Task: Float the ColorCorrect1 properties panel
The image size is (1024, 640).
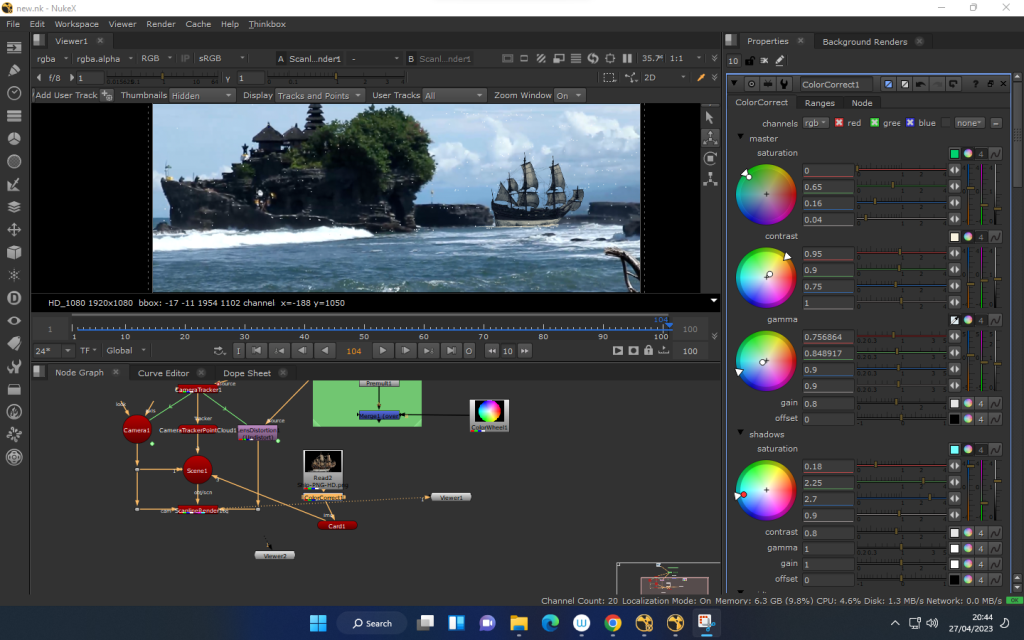Action: pos(990,84)
